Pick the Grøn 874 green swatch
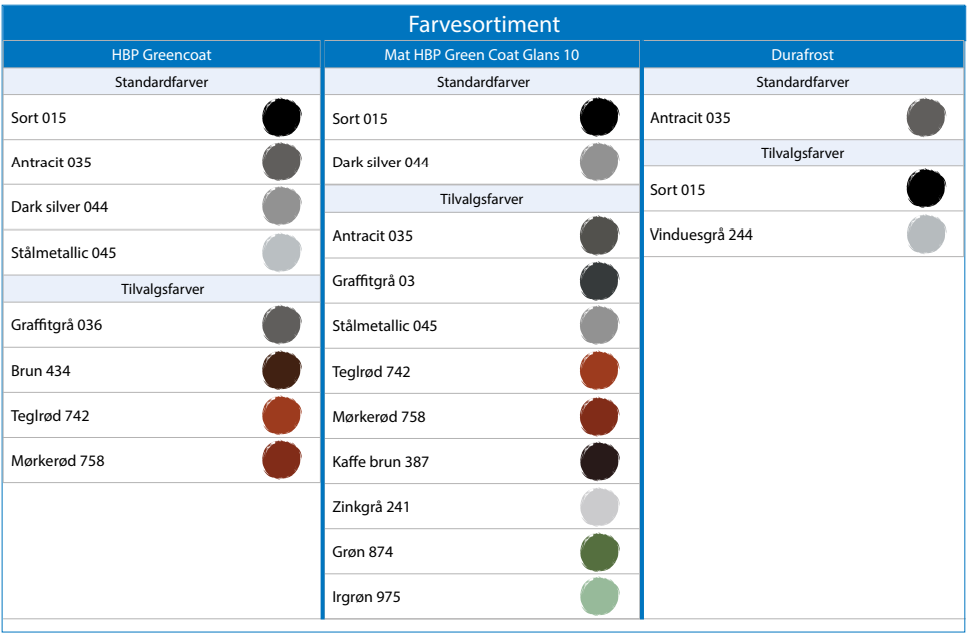 (x=599, y=552)
